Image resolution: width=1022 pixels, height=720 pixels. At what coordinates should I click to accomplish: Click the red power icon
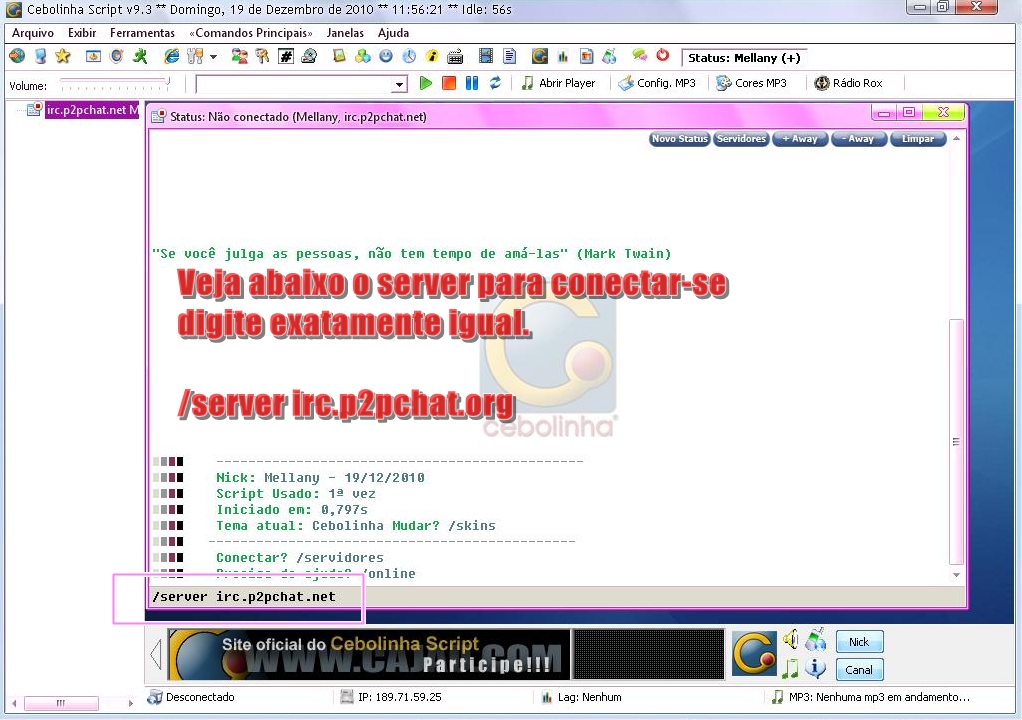tap(663, 55)
